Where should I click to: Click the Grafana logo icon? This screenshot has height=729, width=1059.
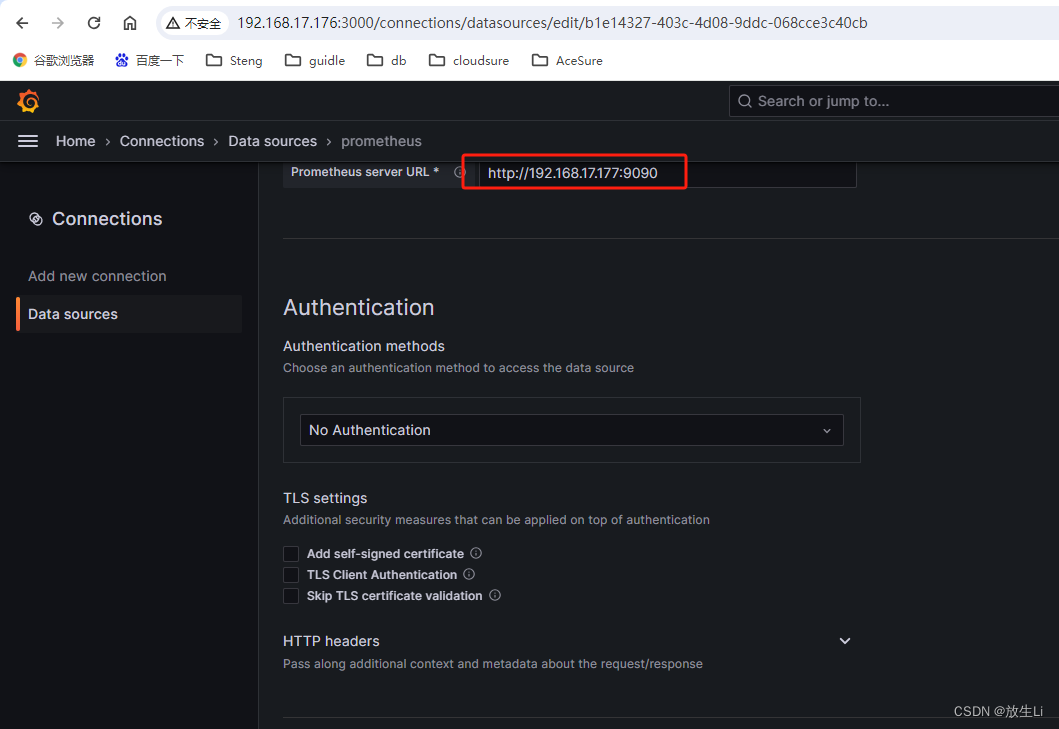tap(28, 101)
